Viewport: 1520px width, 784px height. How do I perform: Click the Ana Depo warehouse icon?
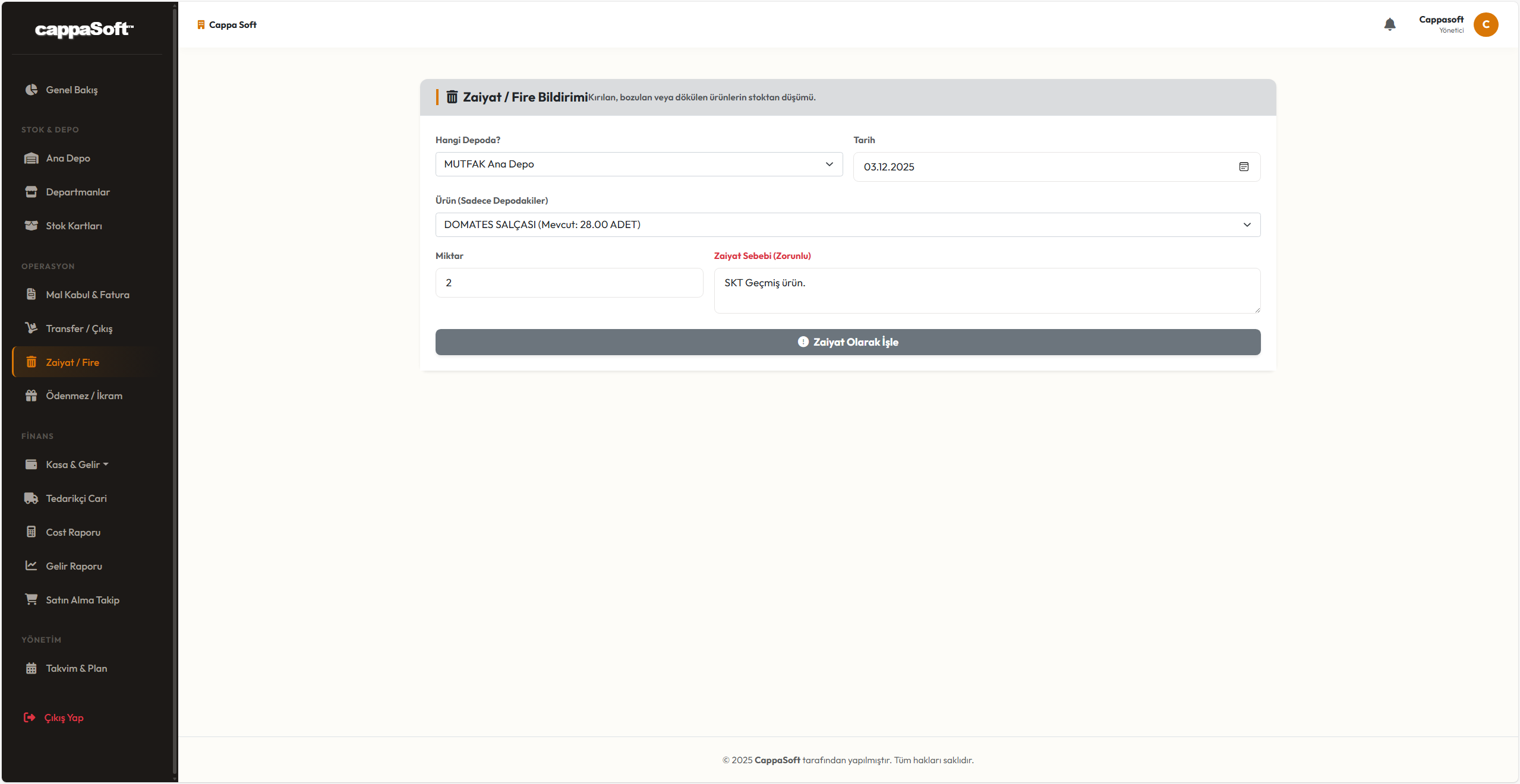(31, 158)
